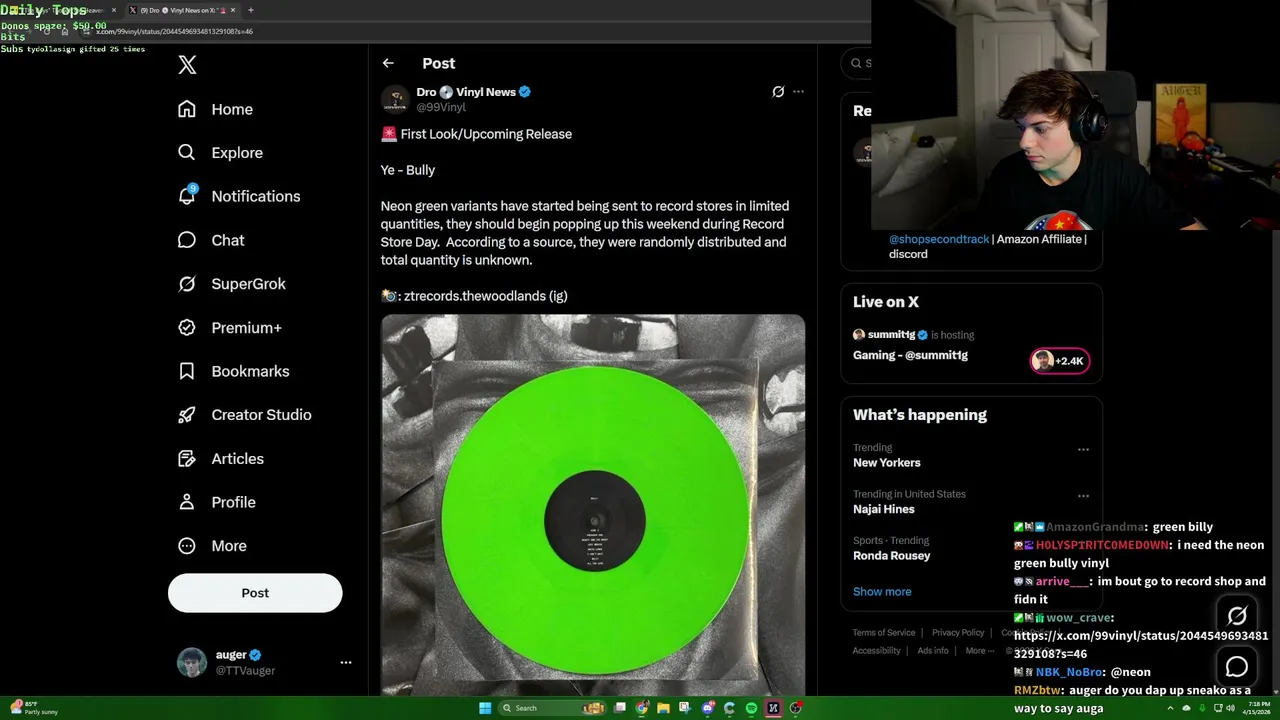
Task: Click the Dro Vinyl News display name
Action: (x=466, y=91)
